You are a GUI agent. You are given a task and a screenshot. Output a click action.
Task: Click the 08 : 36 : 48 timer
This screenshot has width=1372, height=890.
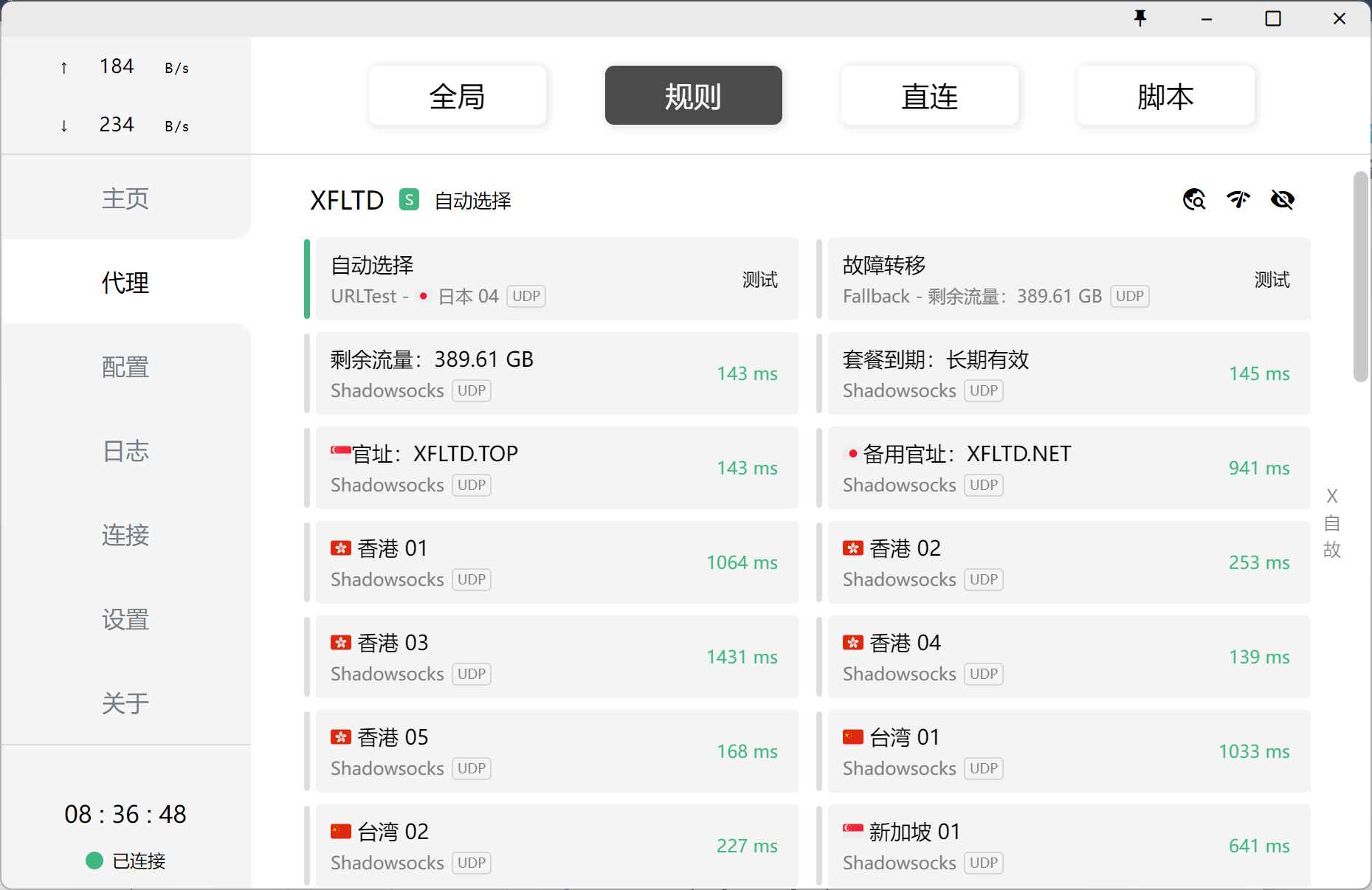125,814
